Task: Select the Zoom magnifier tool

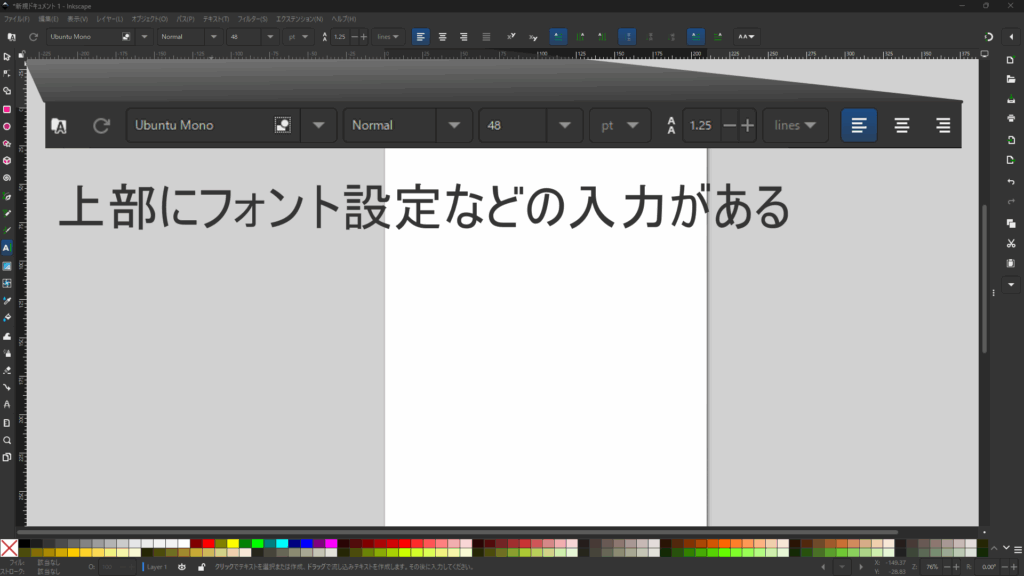Action: coord(7,440)
